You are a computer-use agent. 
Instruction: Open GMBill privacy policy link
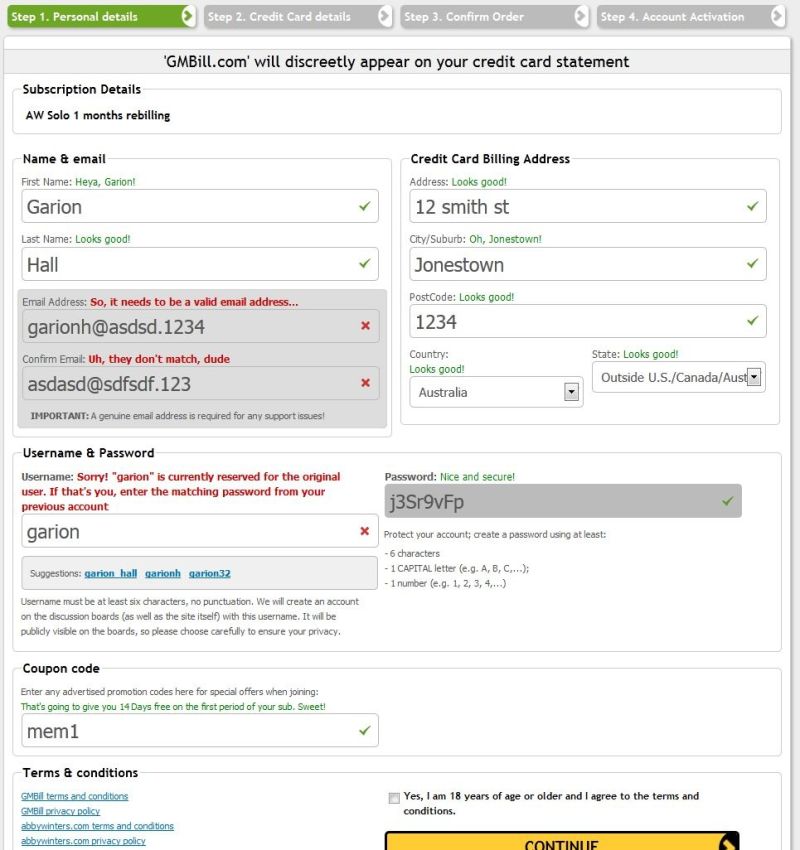tap(61, 811)
